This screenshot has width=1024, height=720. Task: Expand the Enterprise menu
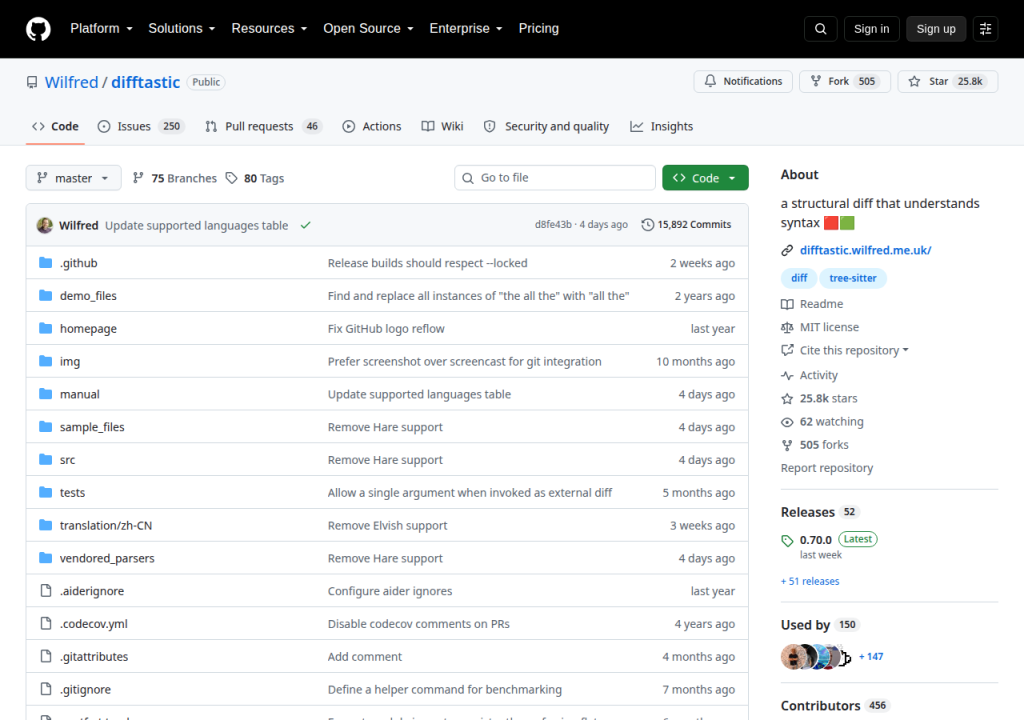pos(466,29)
